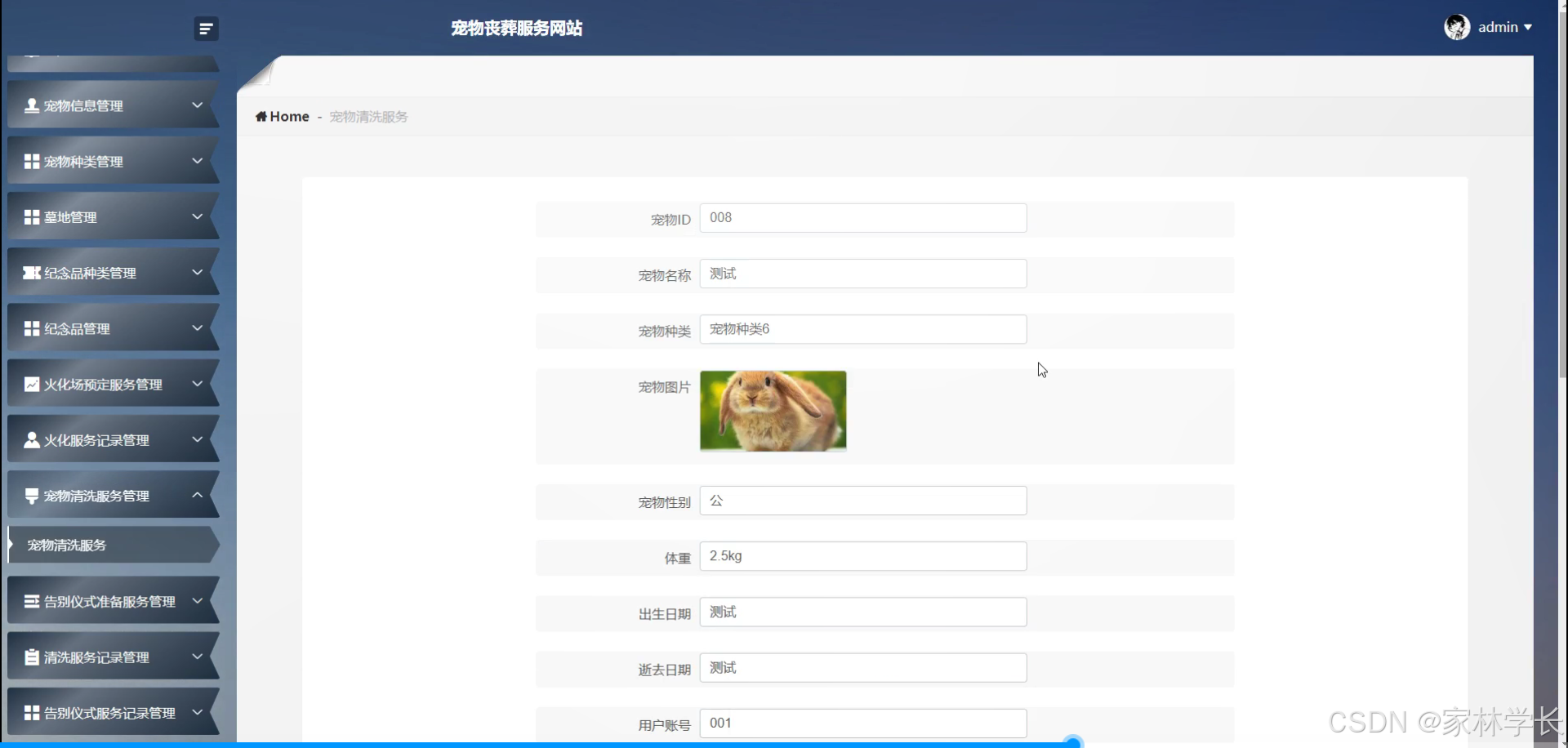Expand 宠物种类管理 chevron

click(x=197, y=161)
